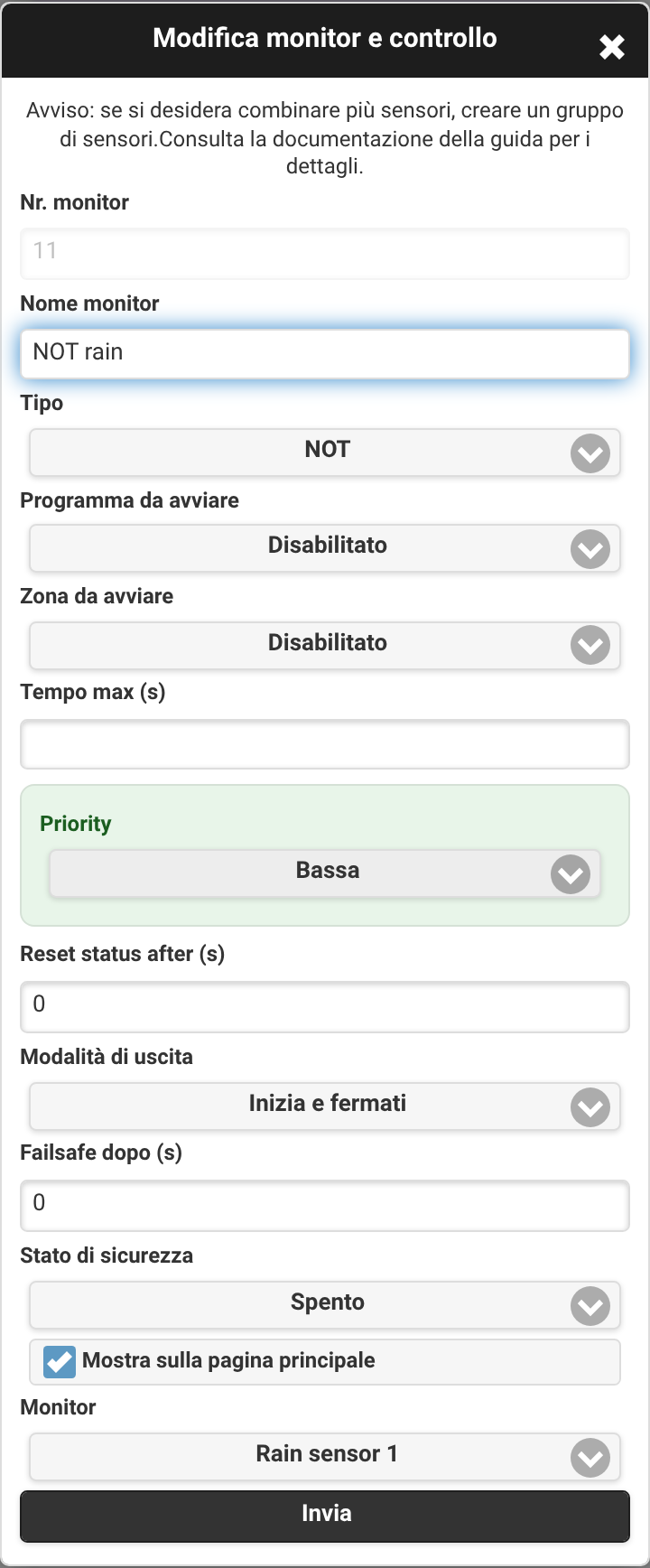Focus the Nome monitor text field
The width and height of the screenshot is (650, 1568).
point(325,352)
